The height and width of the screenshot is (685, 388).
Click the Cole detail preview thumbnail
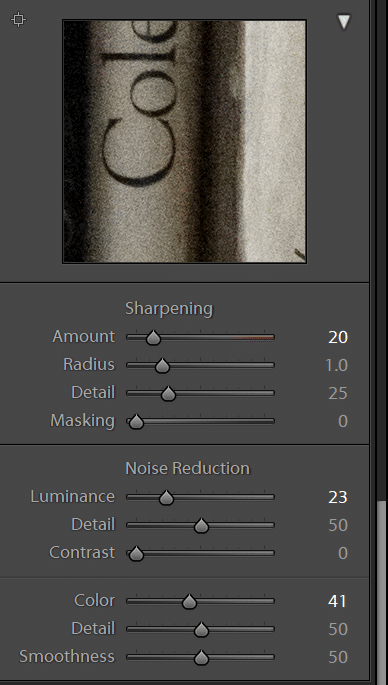pyautogui.click(x=184, y=141)
